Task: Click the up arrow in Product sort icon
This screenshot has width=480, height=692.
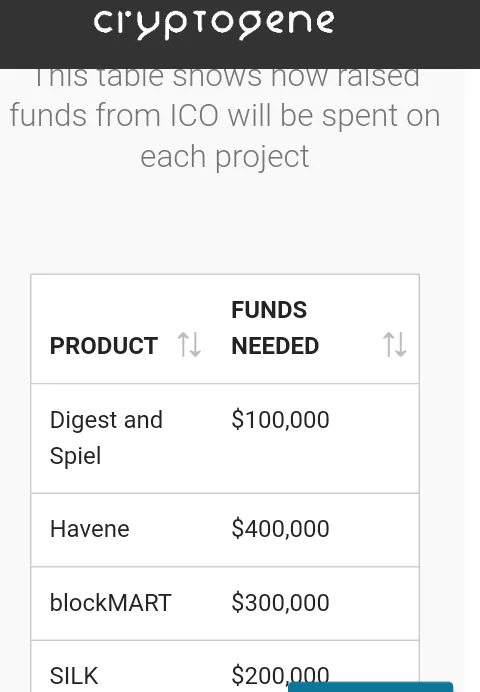Action: coord(184,345)
